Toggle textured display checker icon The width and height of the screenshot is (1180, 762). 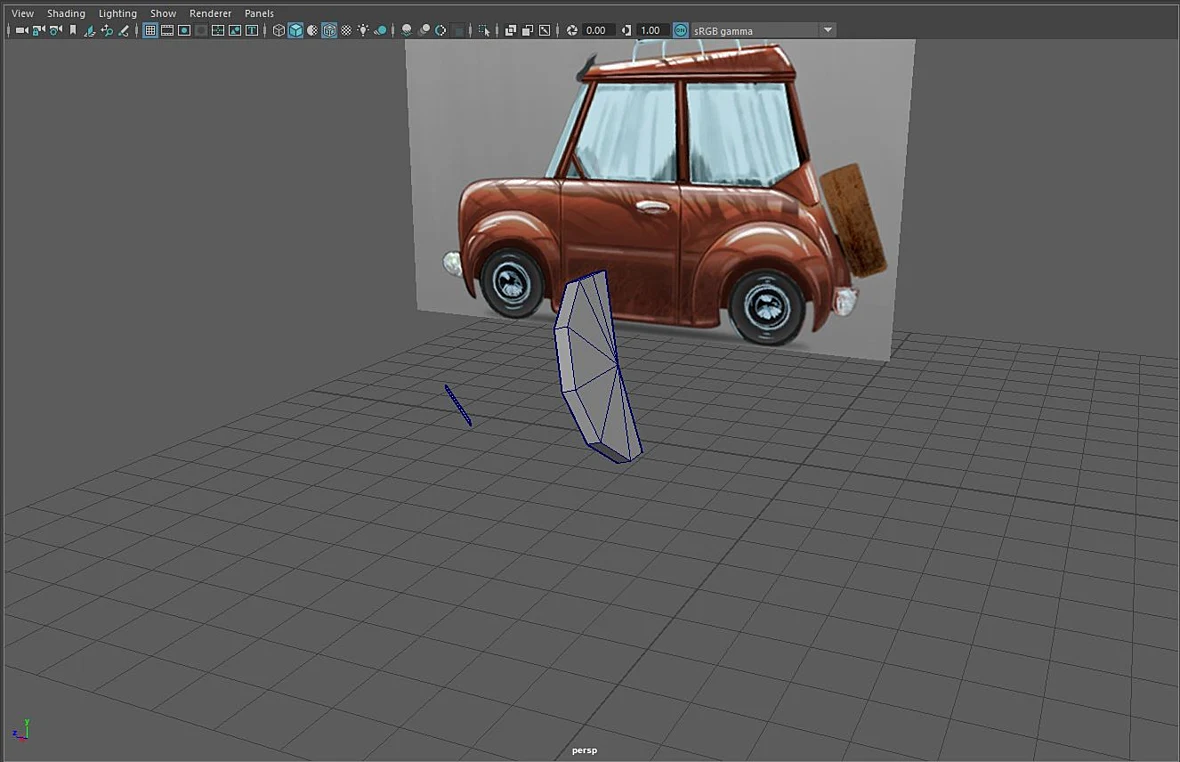[346, 30]
